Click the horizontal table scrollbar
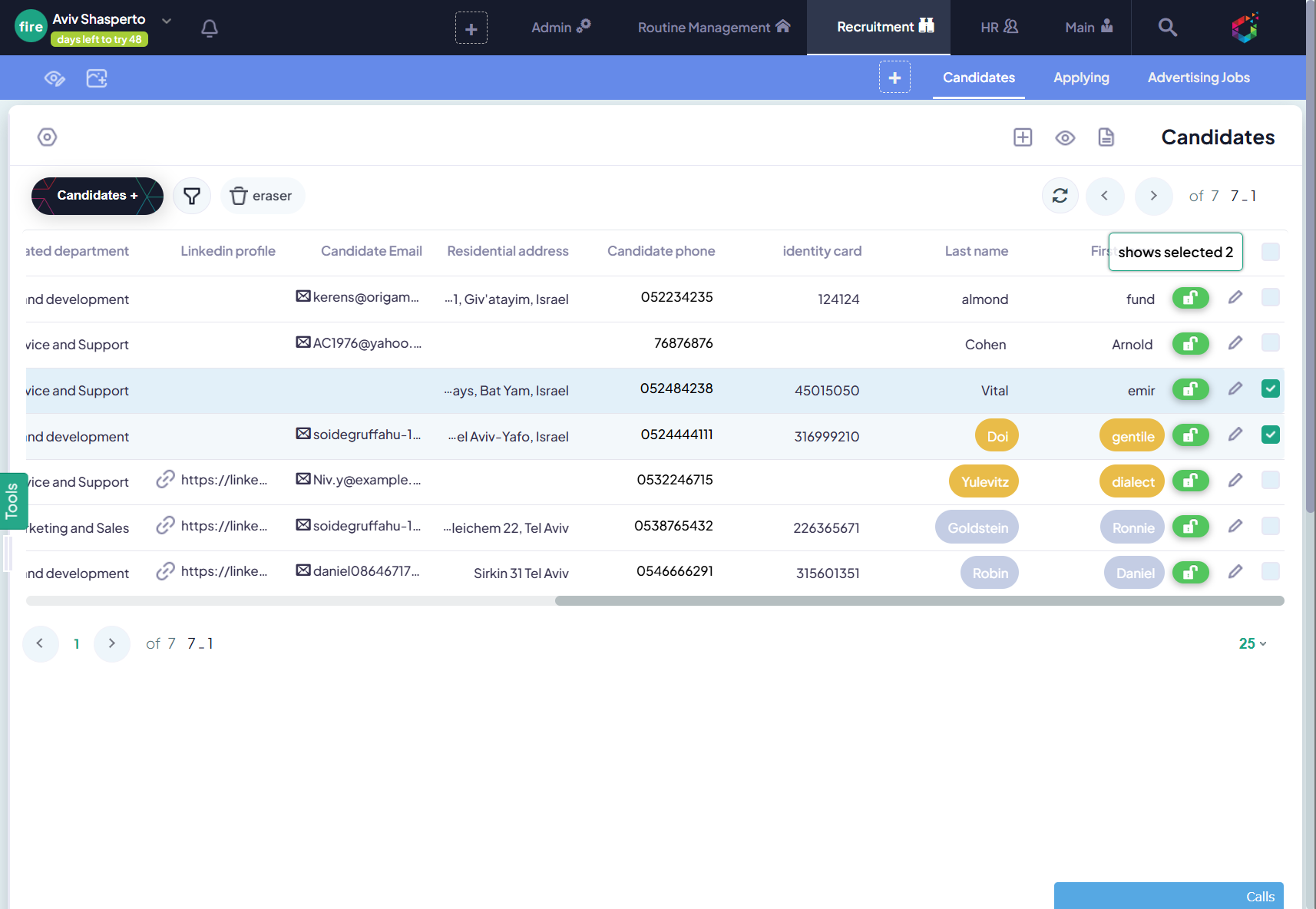Image resolution: width=1316 pixels, height=909 pixels. 919,601
